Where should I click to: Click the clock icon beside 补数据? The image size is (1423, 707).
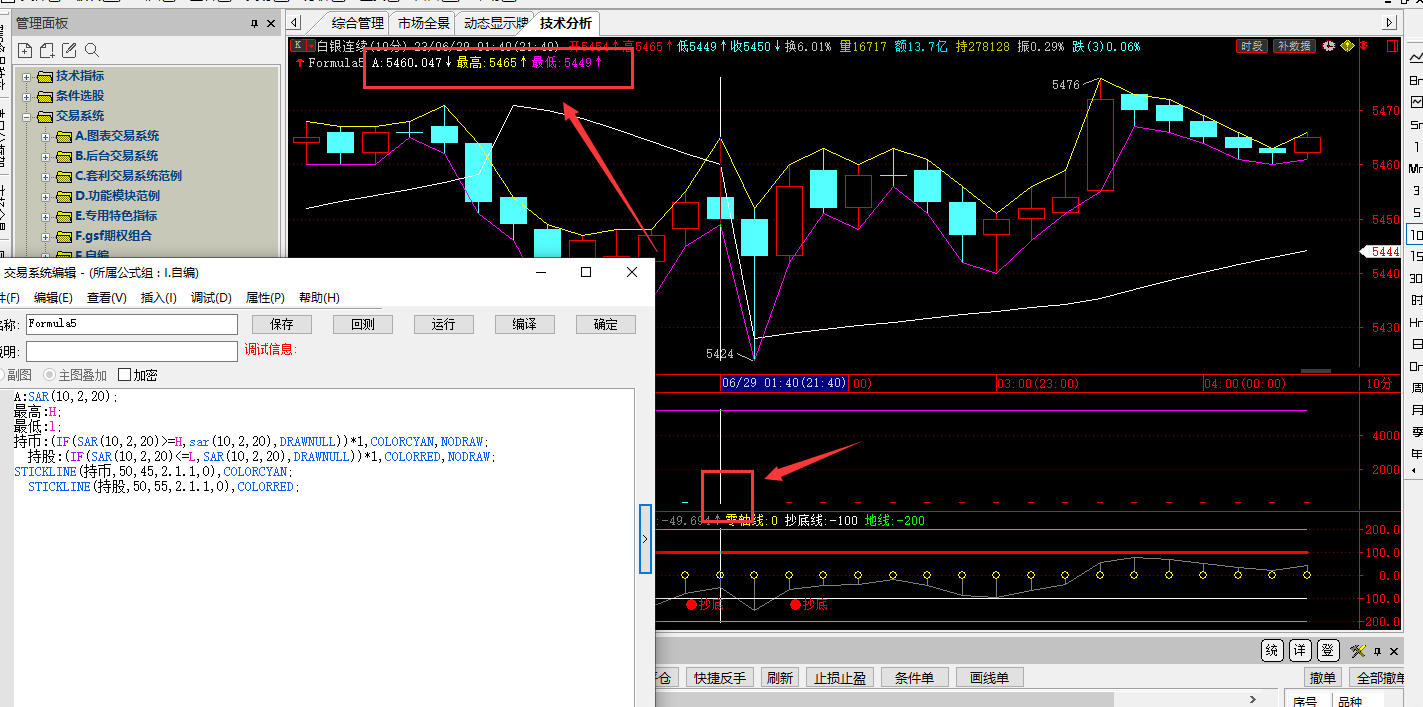(x=1329, y=46)
